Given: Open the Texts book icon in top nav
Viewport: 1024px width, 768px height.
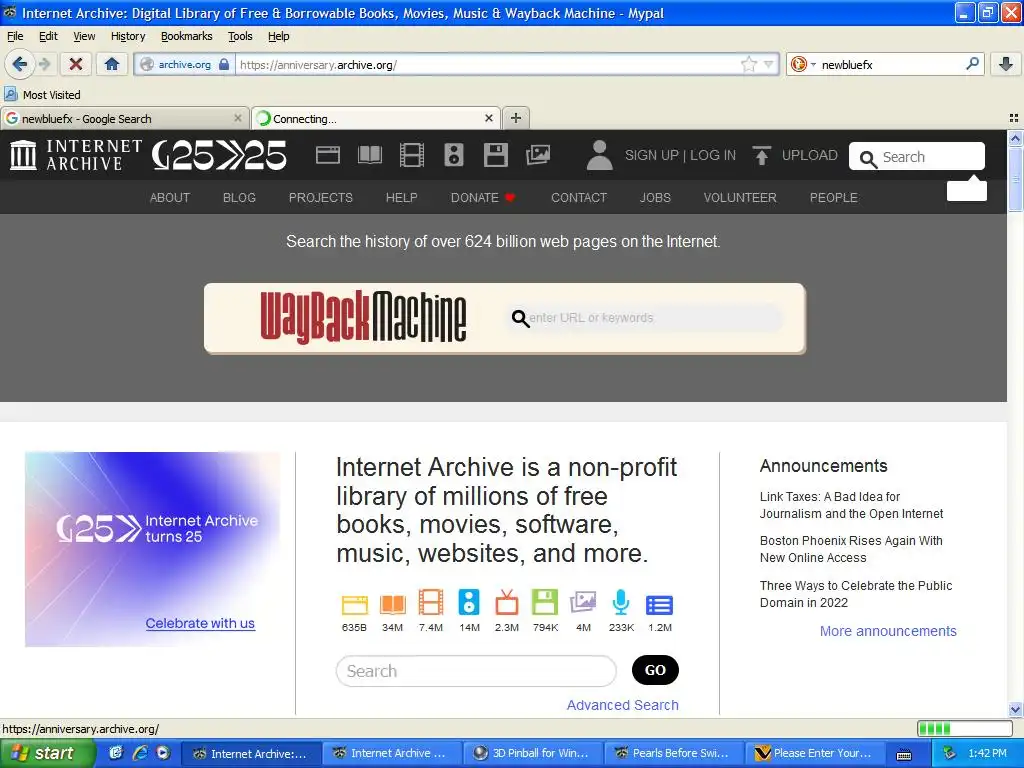Looking at the screenshot, I should [370, 155].
